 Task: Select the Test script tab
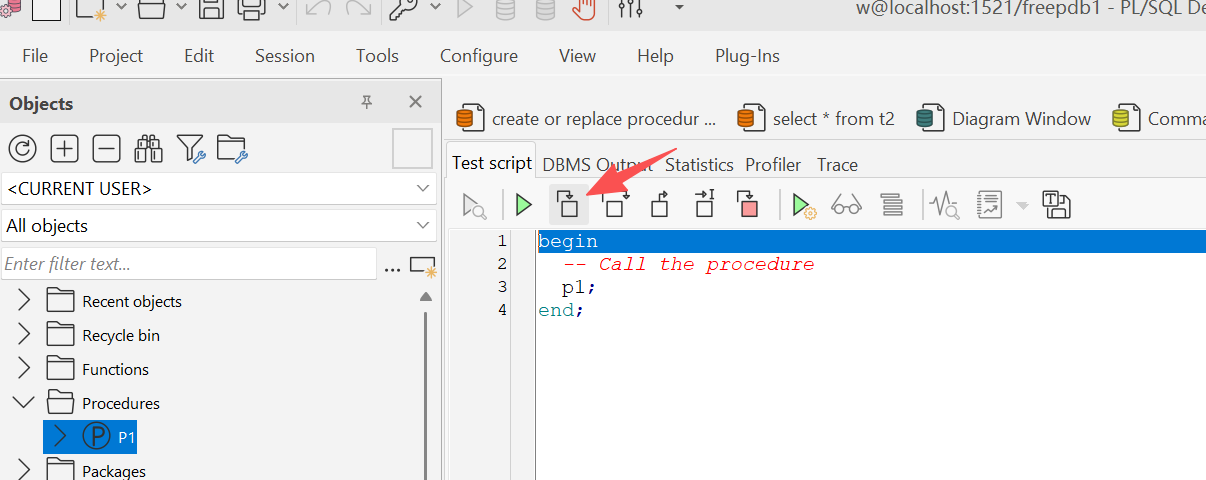[492, 163]
